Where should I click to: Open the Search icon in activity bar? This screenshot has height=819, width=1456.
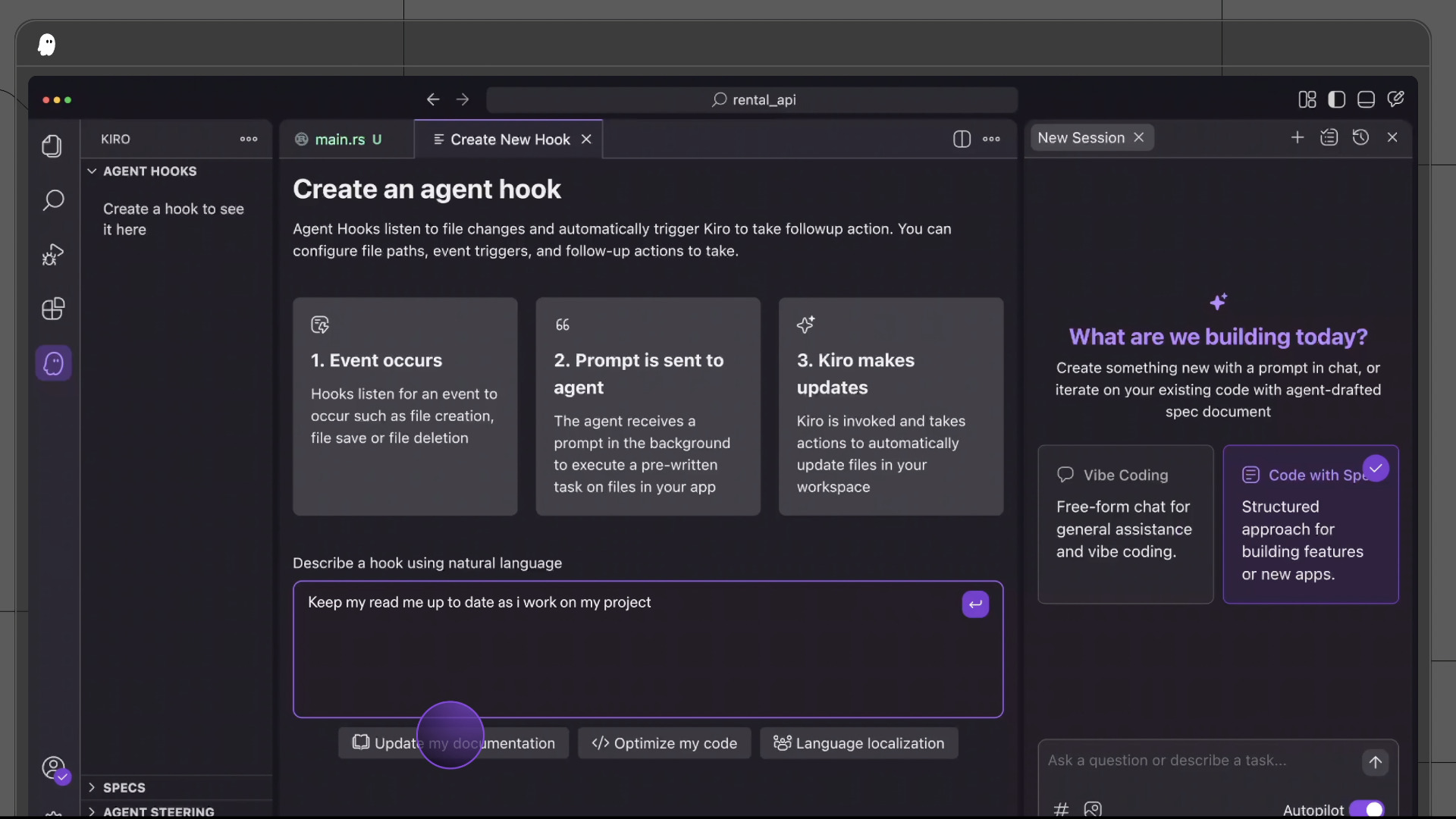click(52, 200)
